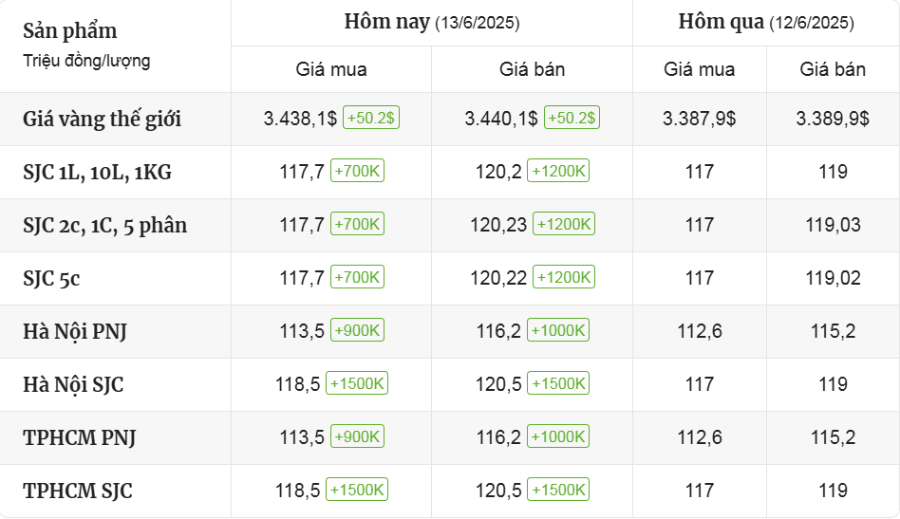Click the +1200K badge in SJC 1L, 10L, 1KG row
Screen dimensions: 900x519
click(x=558, y=171)
